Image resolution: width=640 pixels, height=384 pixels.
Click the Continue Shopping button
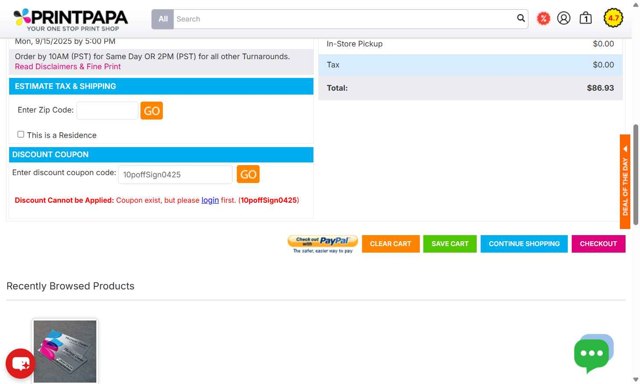click(524, 244)
